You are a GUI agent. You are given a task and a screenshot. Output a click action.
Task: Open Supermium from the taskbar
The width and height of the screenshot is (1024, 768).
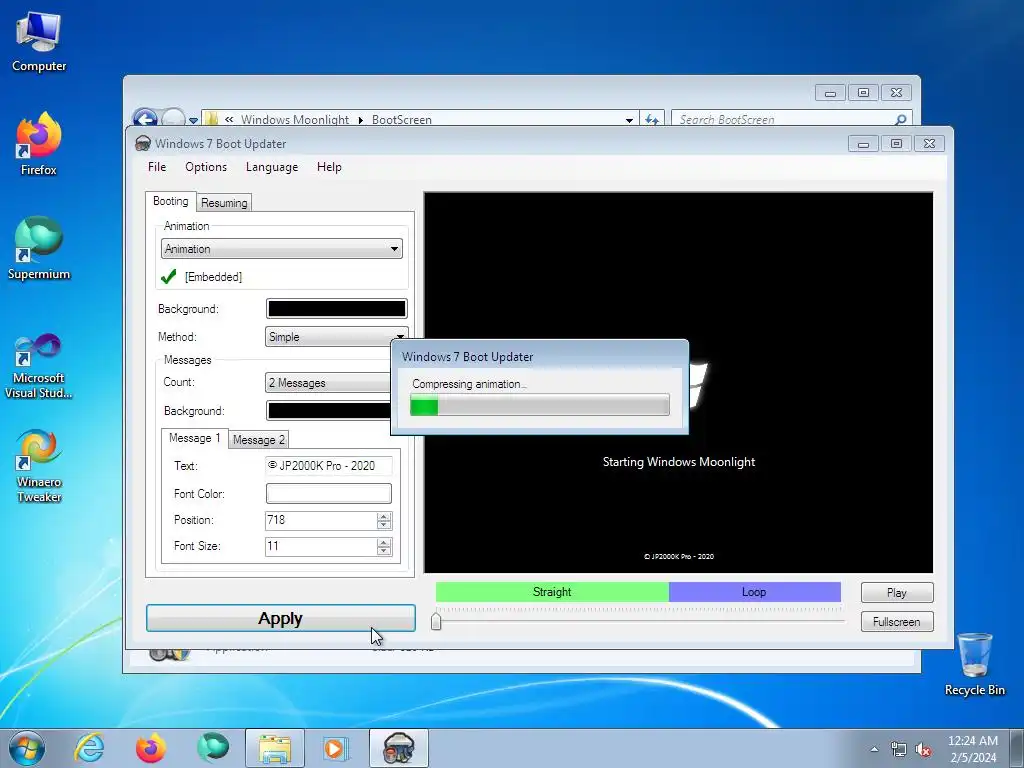pyautogui.click(x=213, y=748)
